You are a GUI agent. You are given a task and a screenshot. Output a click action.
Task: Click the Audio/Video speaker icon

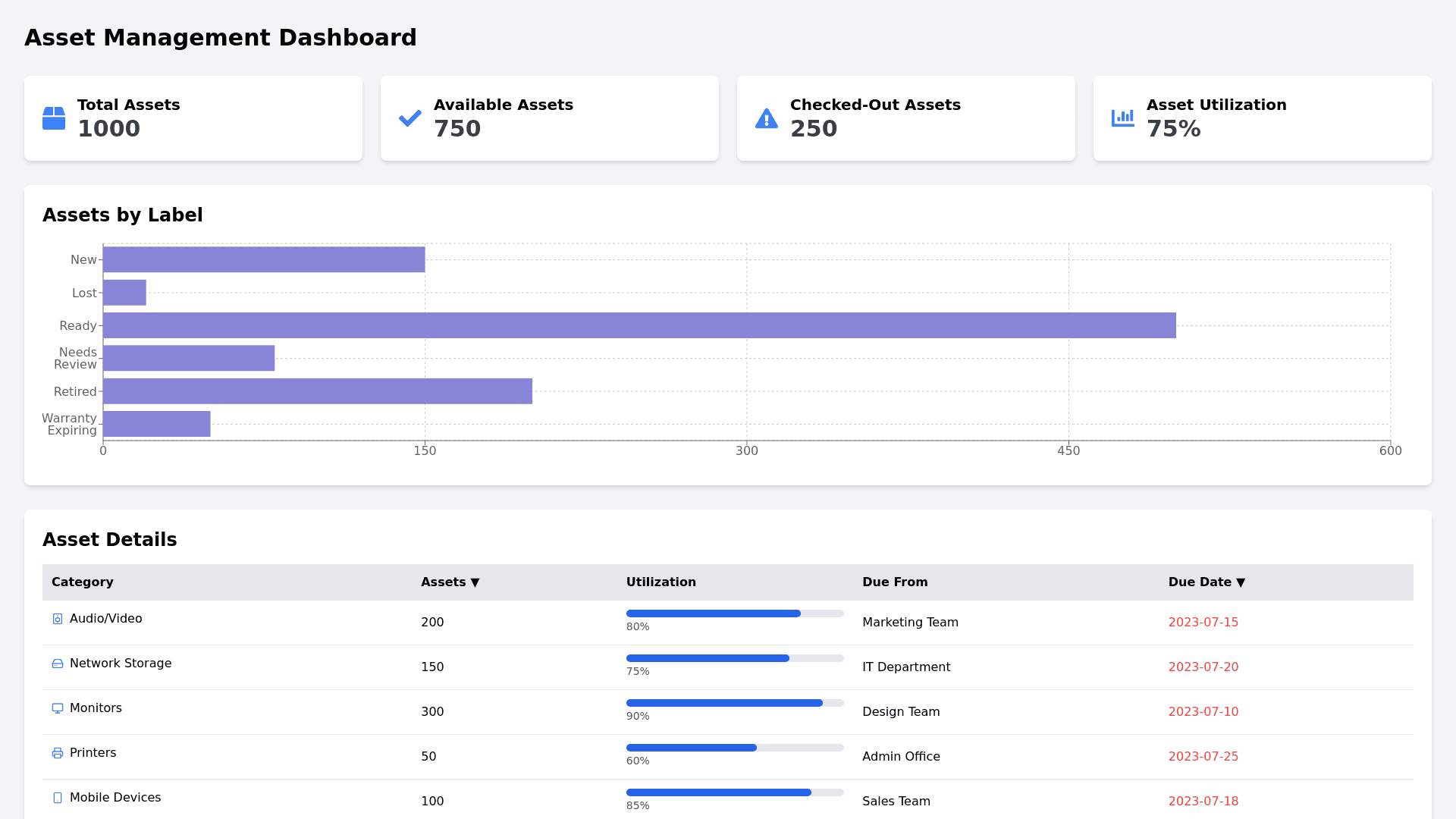coord(58,619)
